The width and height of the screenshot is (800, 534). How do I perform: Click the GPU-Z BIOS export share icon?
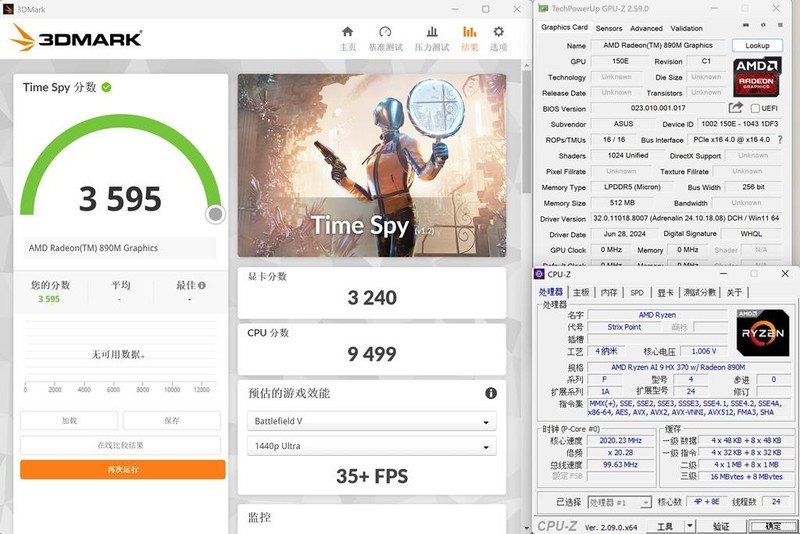coord(736,108)
